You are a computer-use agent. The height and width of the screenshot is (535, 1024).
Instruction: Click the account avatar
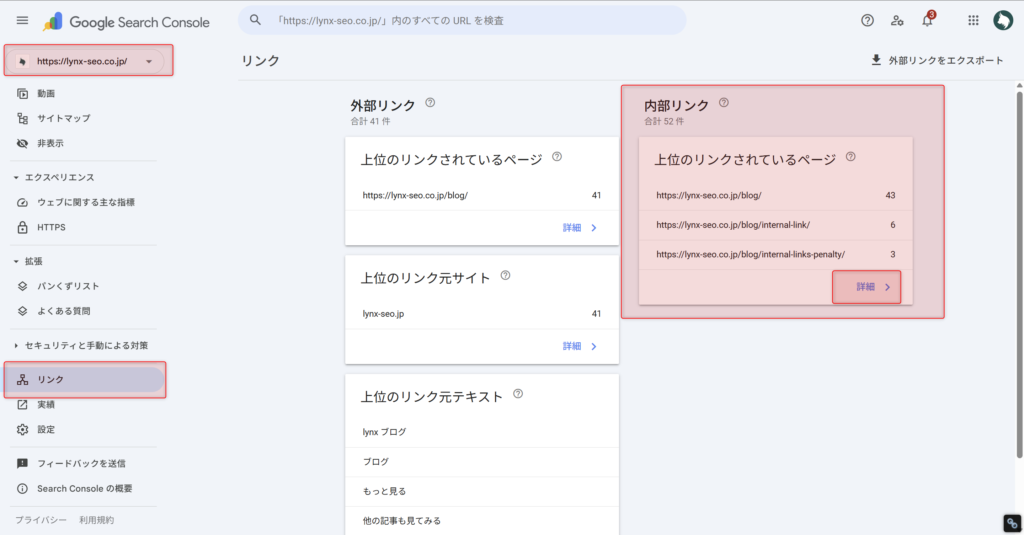point(1003,20)
